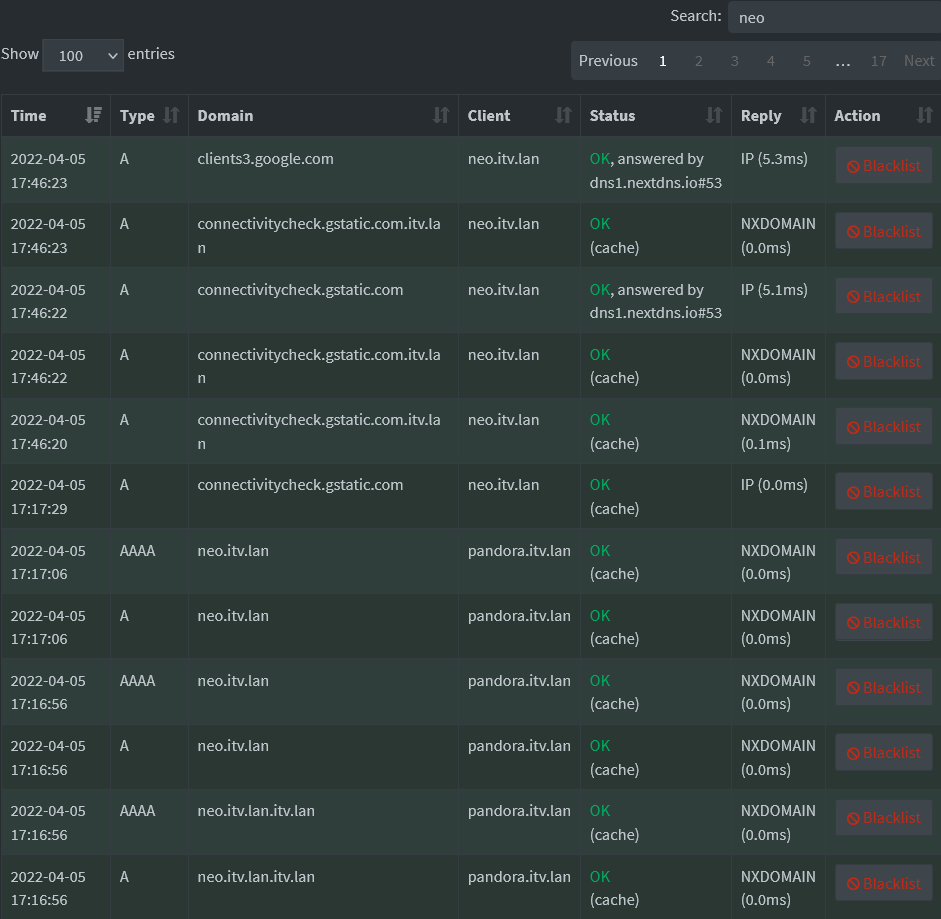Screen dimensions: 941x919
Task: Click the Next pagination control
Action: coord(918,60)
